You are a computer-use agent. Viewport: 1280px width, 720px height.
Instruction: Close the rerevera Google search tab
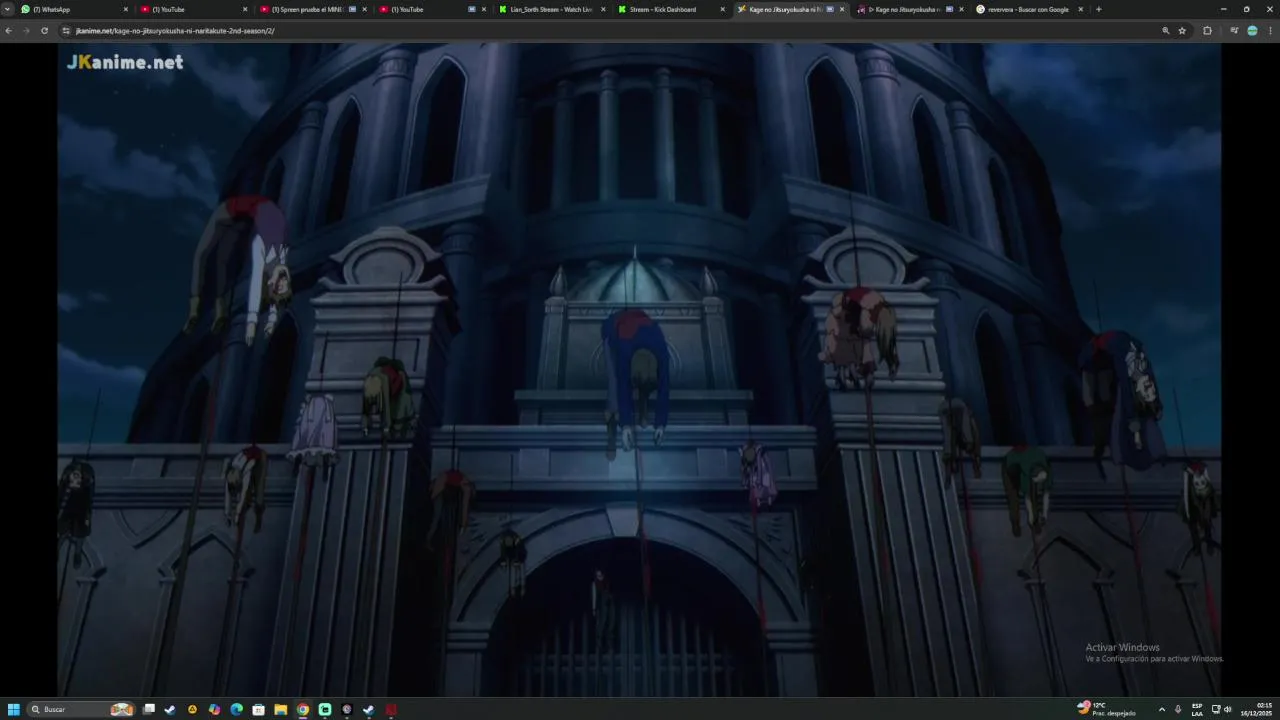click(x=1081, y=9)
